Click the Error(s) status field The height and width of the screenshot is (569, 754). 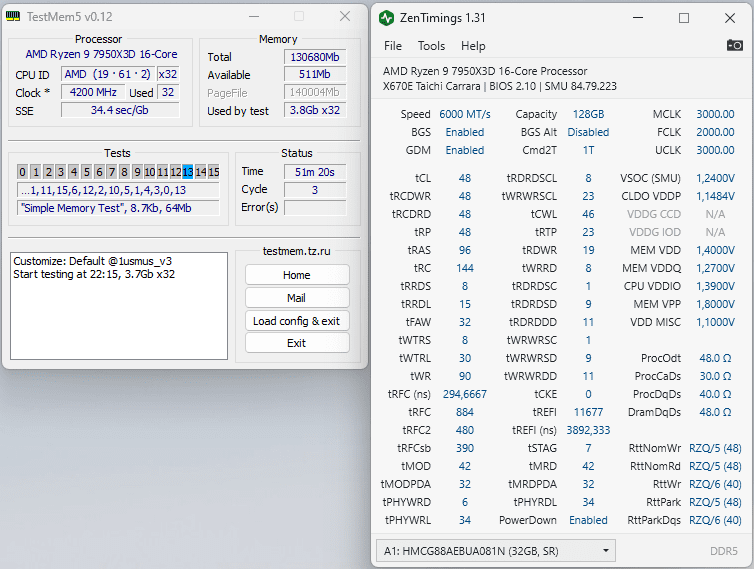tap(315, 207)
